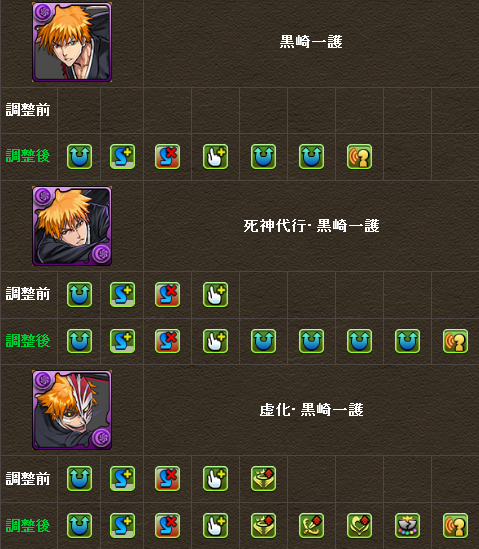Select the finger-plus move time icon in 黒崎一護's 調整後 row
479x549 pixels.
215,157
